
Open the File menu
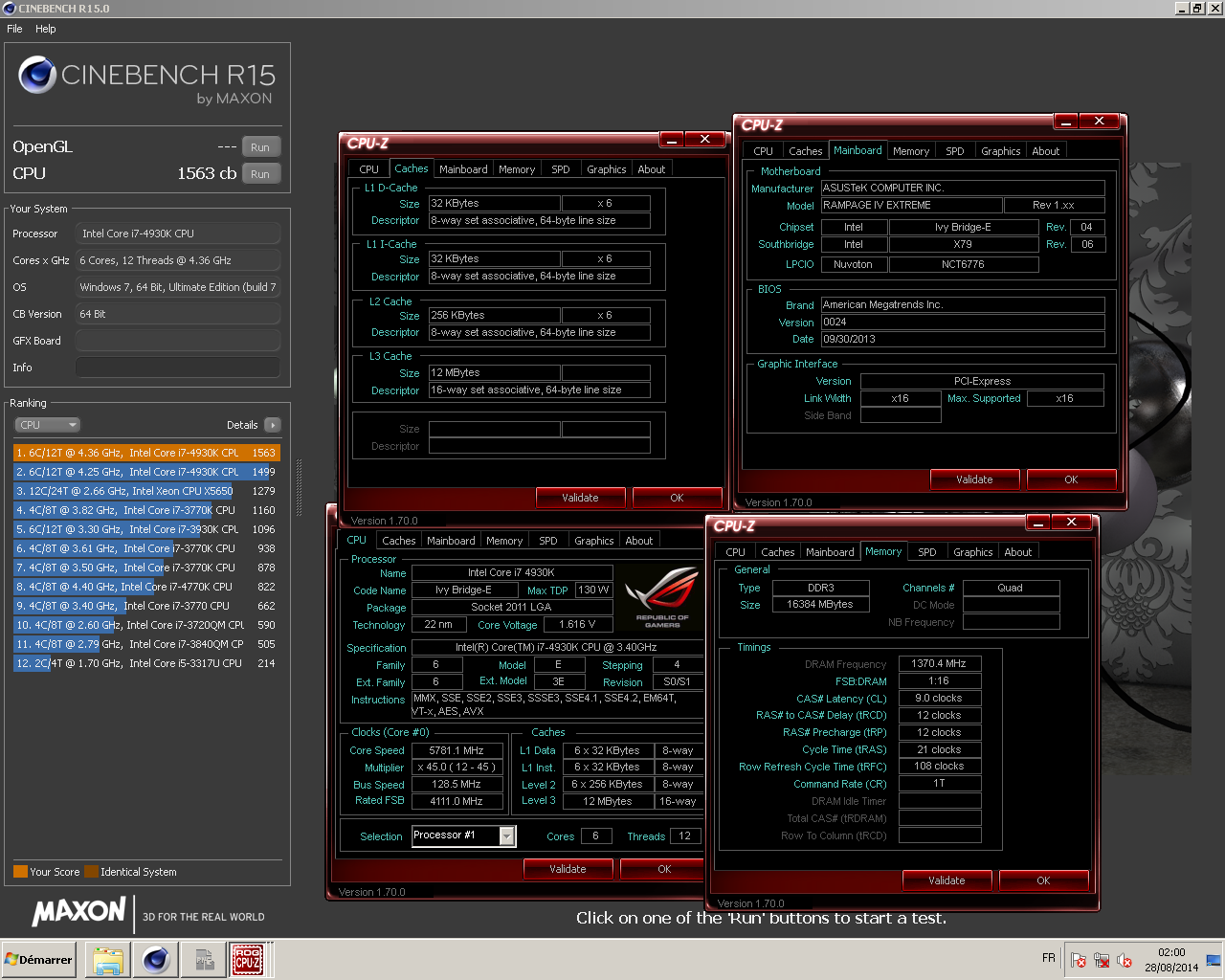click(14, 29)
